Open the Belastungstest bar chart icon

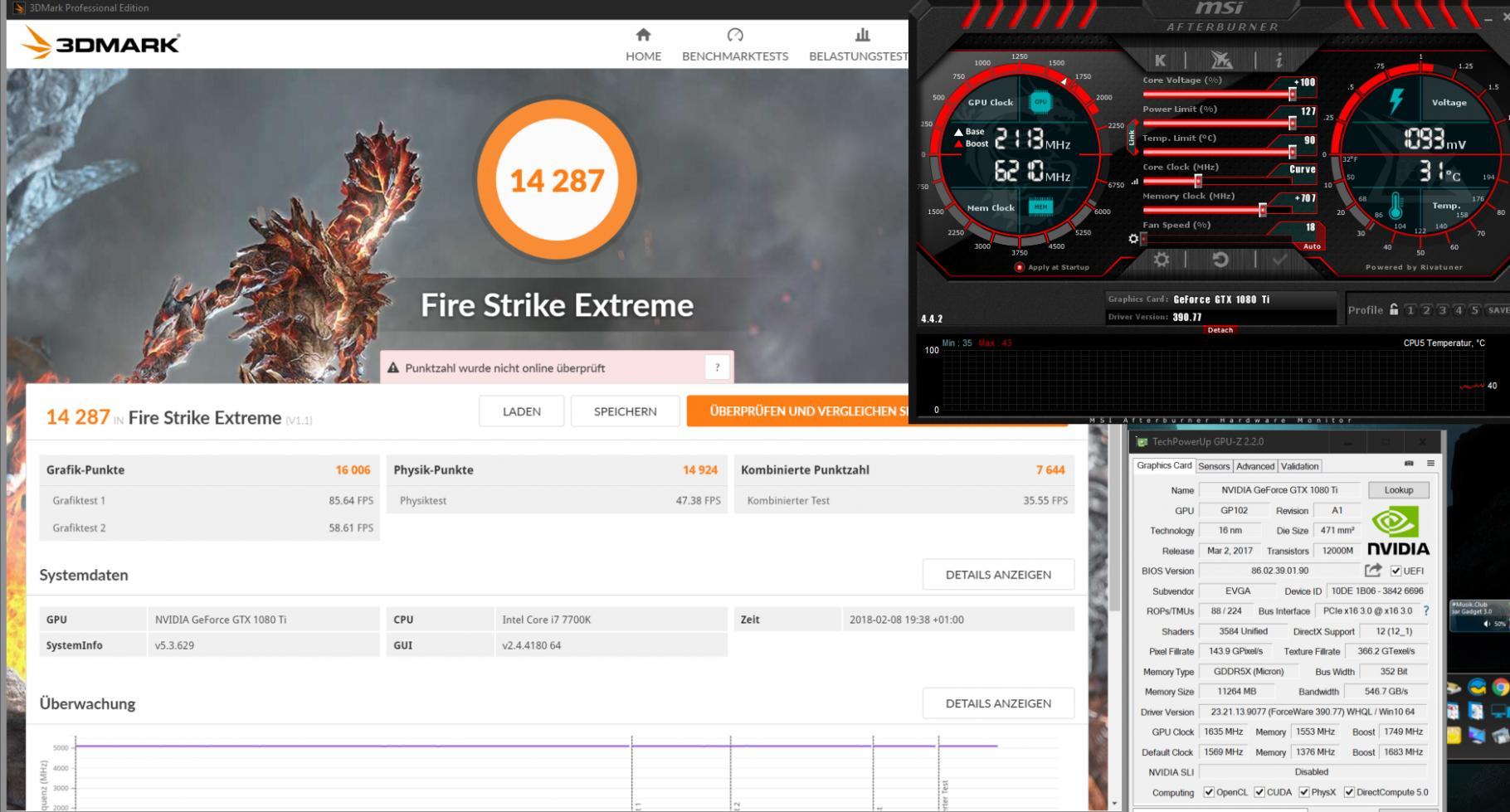(863, 35)
